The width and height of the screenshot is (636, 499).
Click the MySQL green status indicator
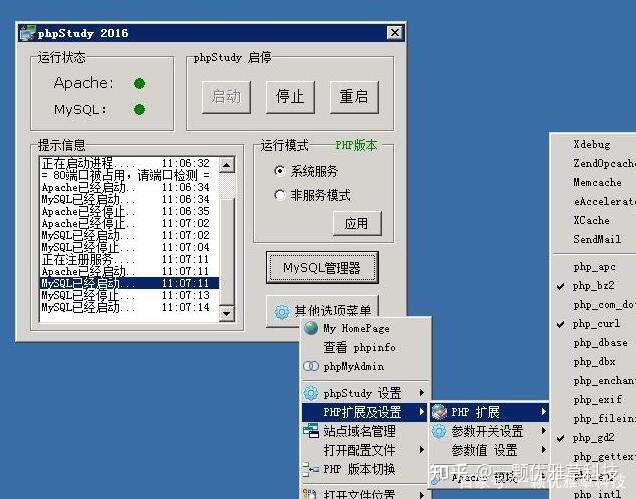coord(140,110)
